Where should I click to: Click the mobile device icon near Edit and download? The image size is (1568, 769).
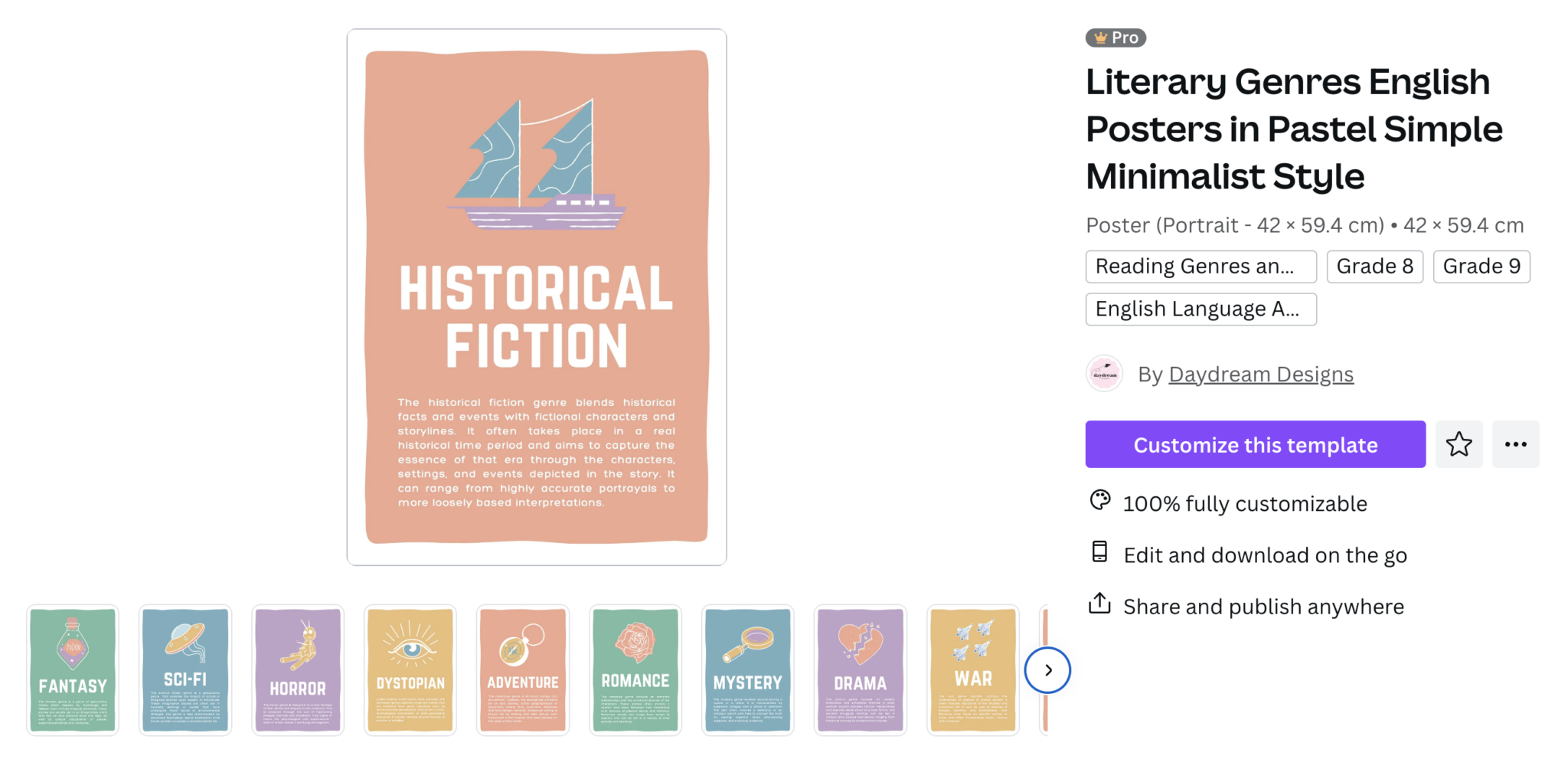1099,553
